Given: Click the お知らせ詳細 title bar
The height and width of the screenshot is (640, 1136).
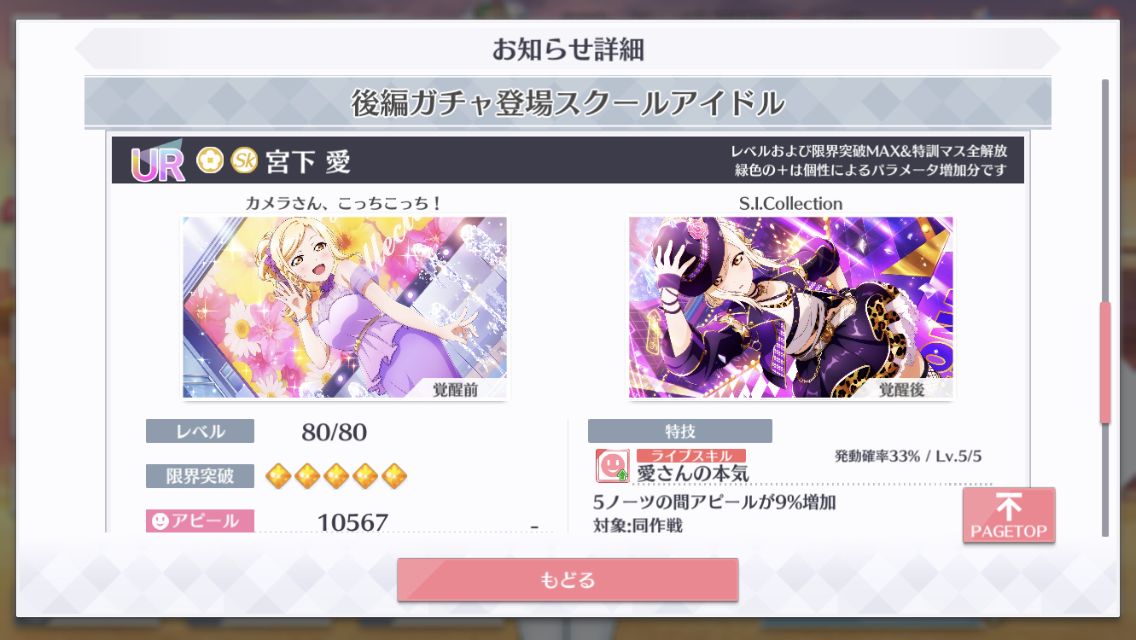Looking at the screenshot, I should [567, 49].
